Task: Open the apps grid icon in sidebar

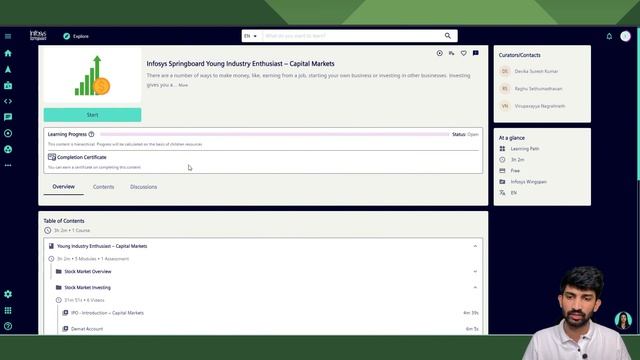Action: point(8,311)
